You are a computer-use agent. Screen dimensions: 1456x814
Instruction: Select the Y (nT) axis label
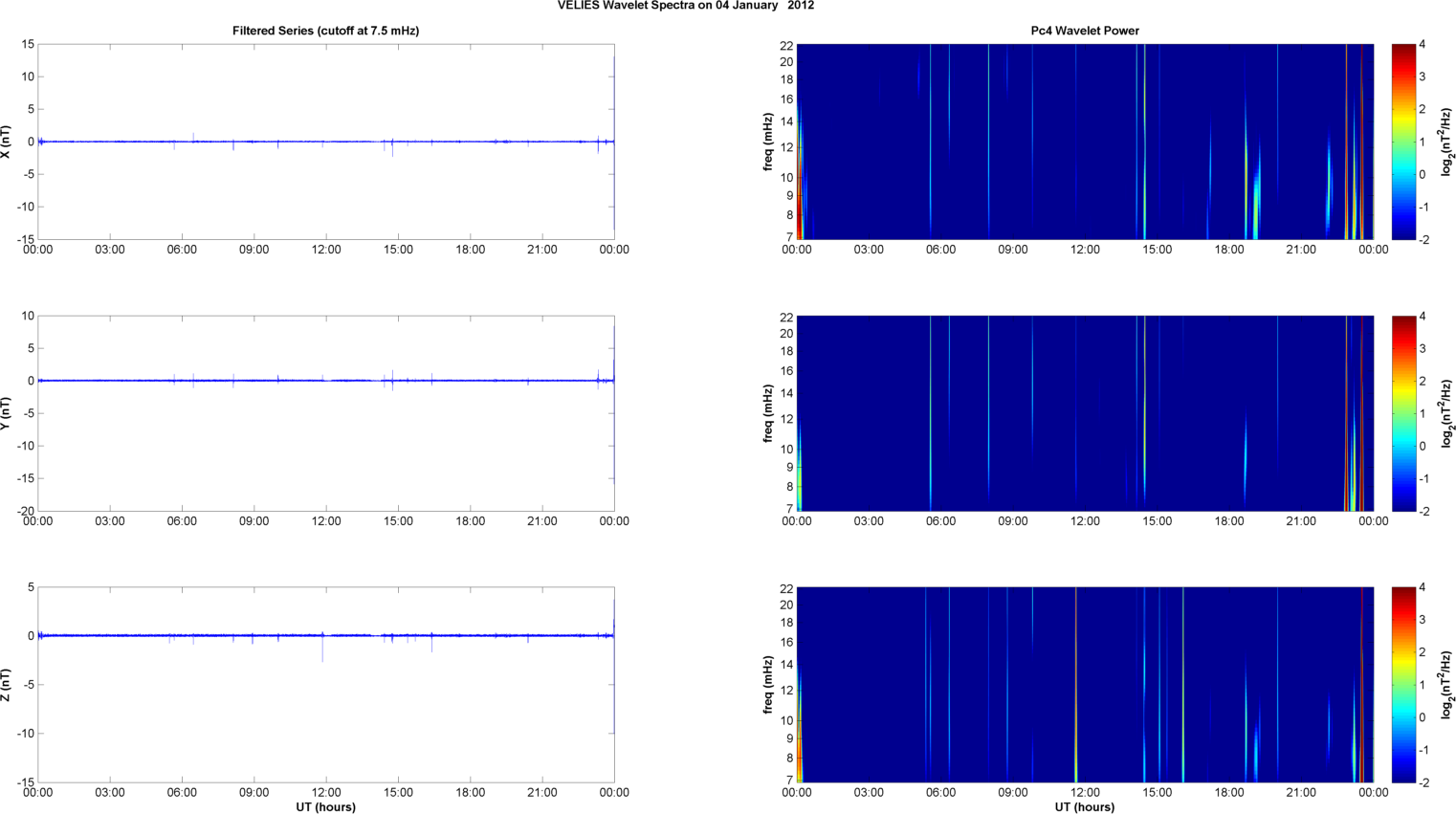6,413
